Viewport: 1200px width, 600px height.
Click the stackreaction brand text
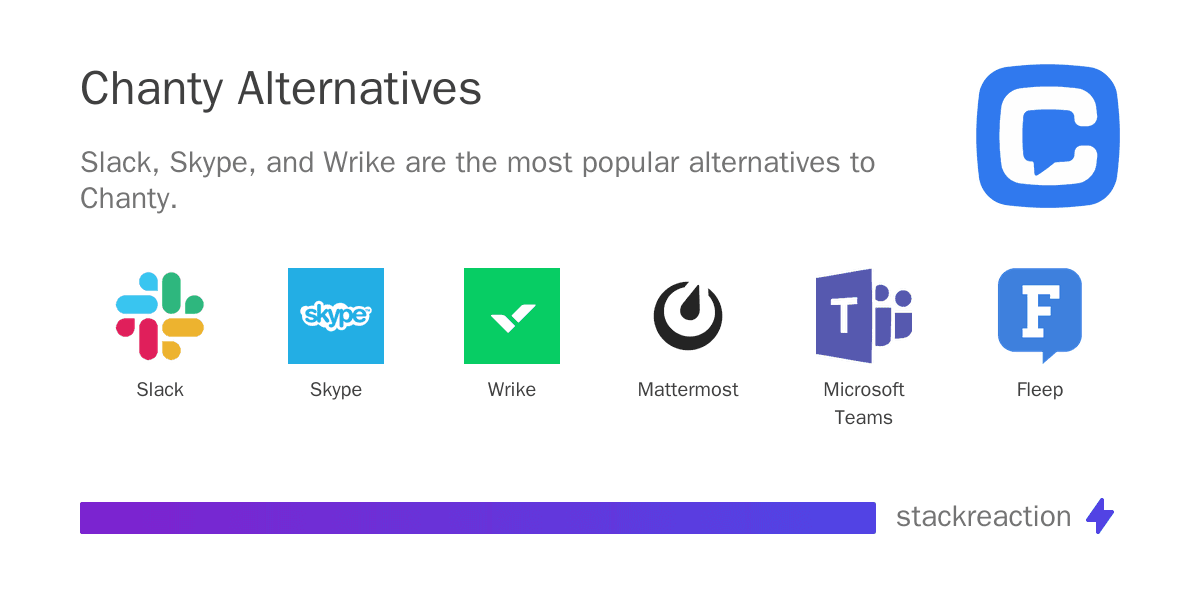click(984, 516)
